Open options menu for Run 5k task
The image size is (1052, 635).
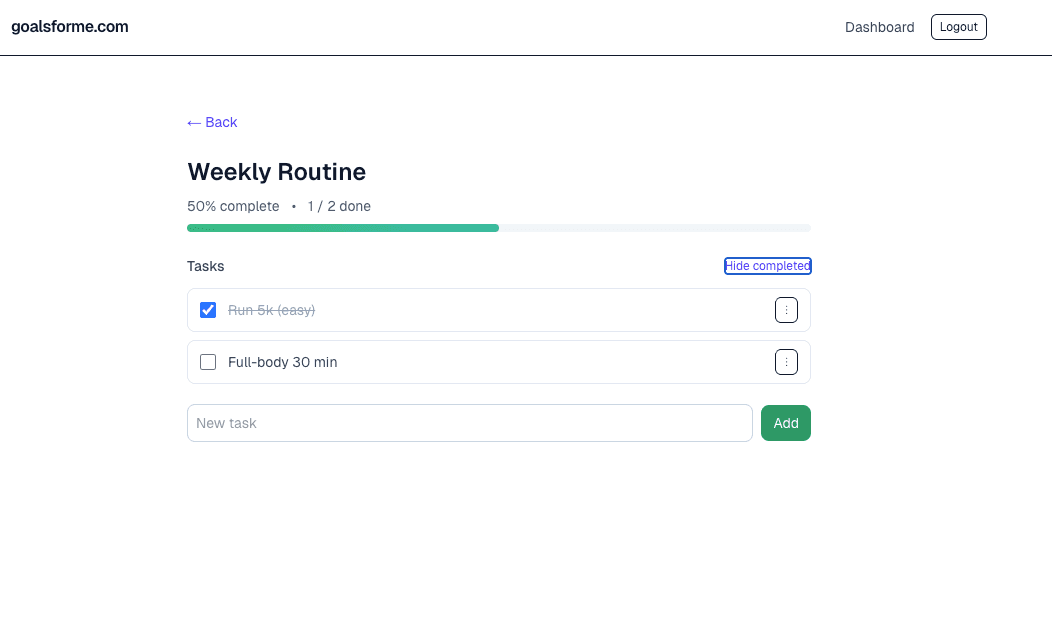coord(786,310)
